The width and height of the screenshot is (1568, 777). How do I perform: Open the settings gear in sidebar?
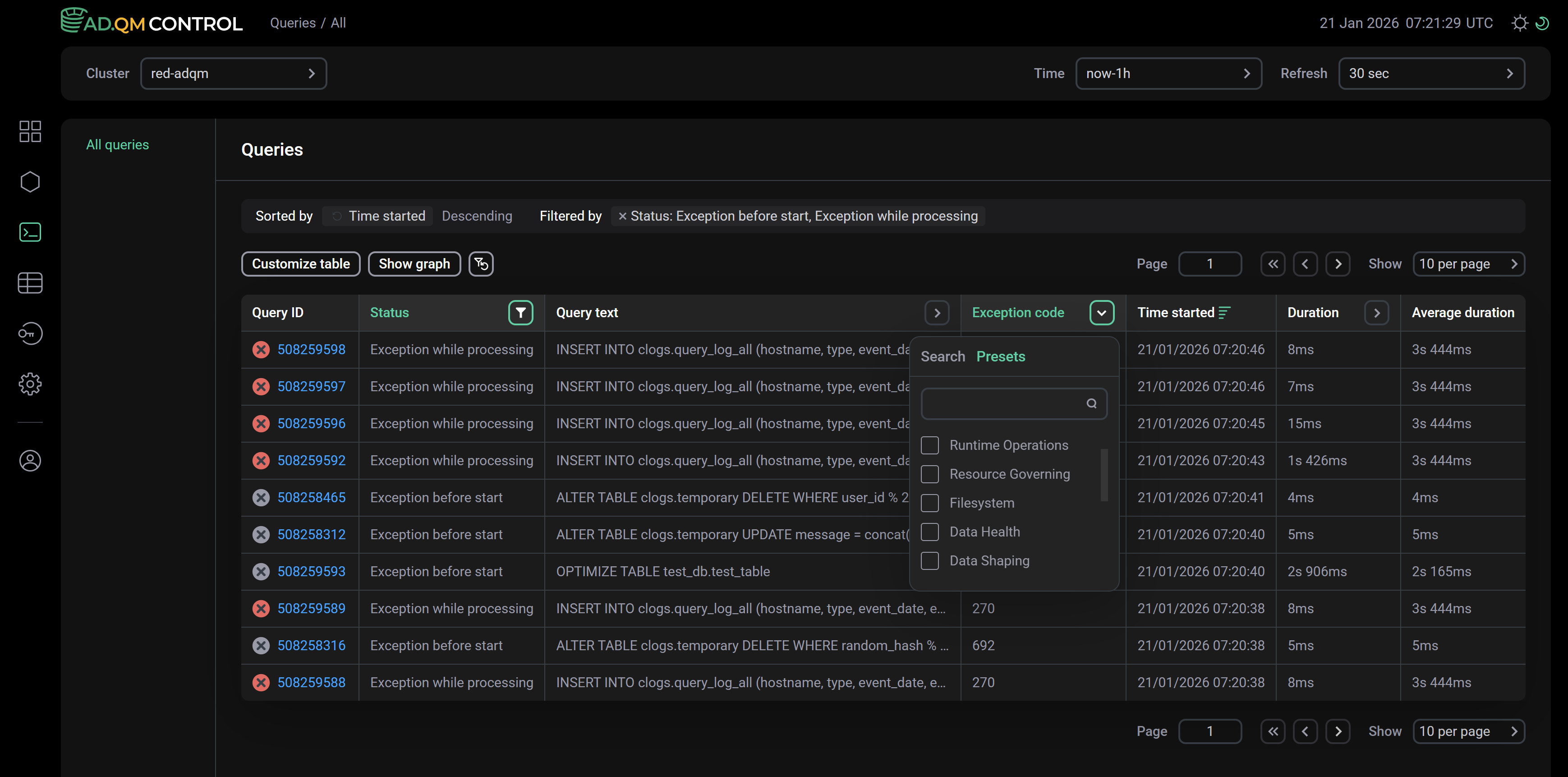coord(30,384)
